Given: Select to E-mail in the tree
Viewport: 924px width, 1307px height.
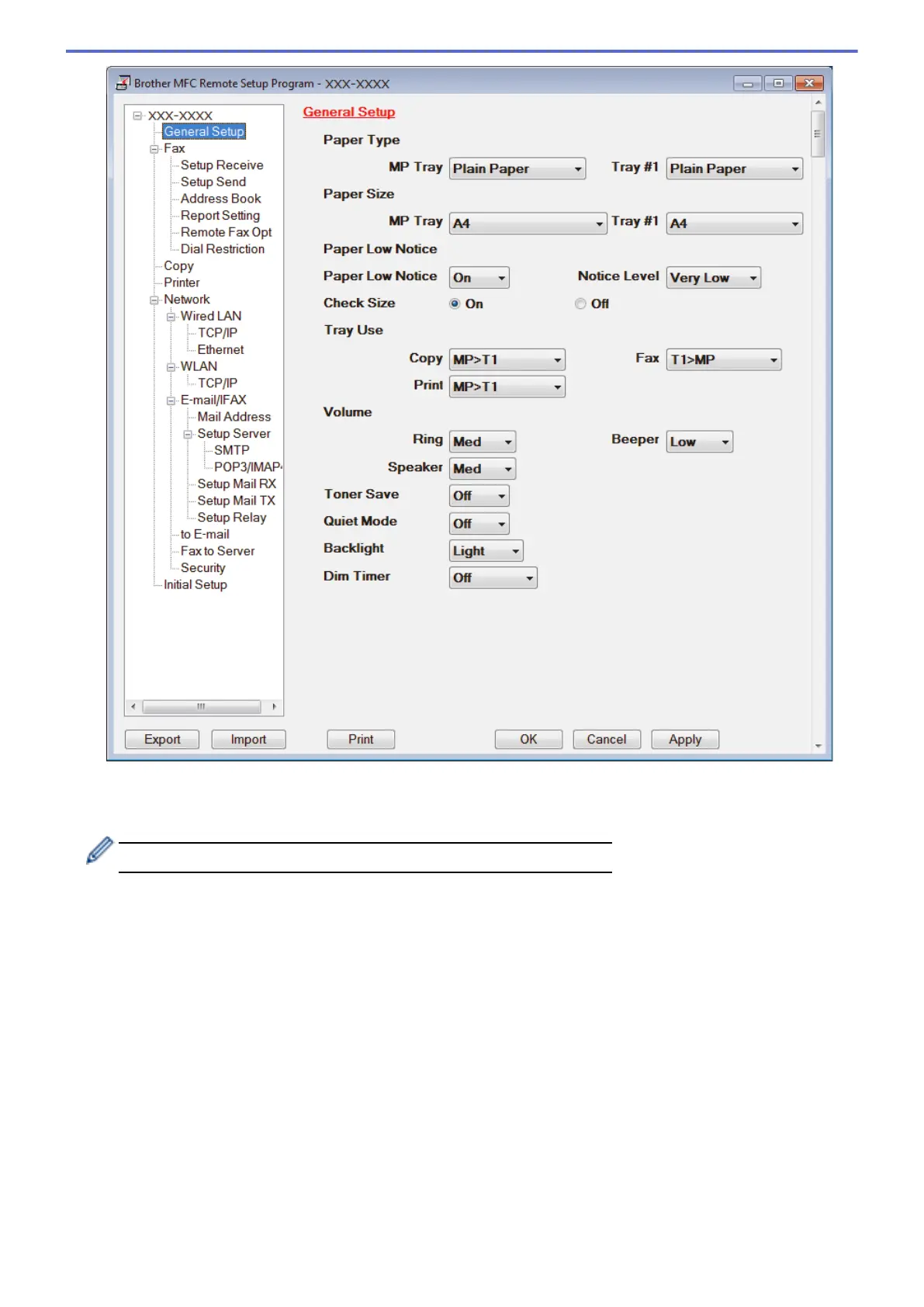Looking at the screenshot, I should (x=205, y=535).
